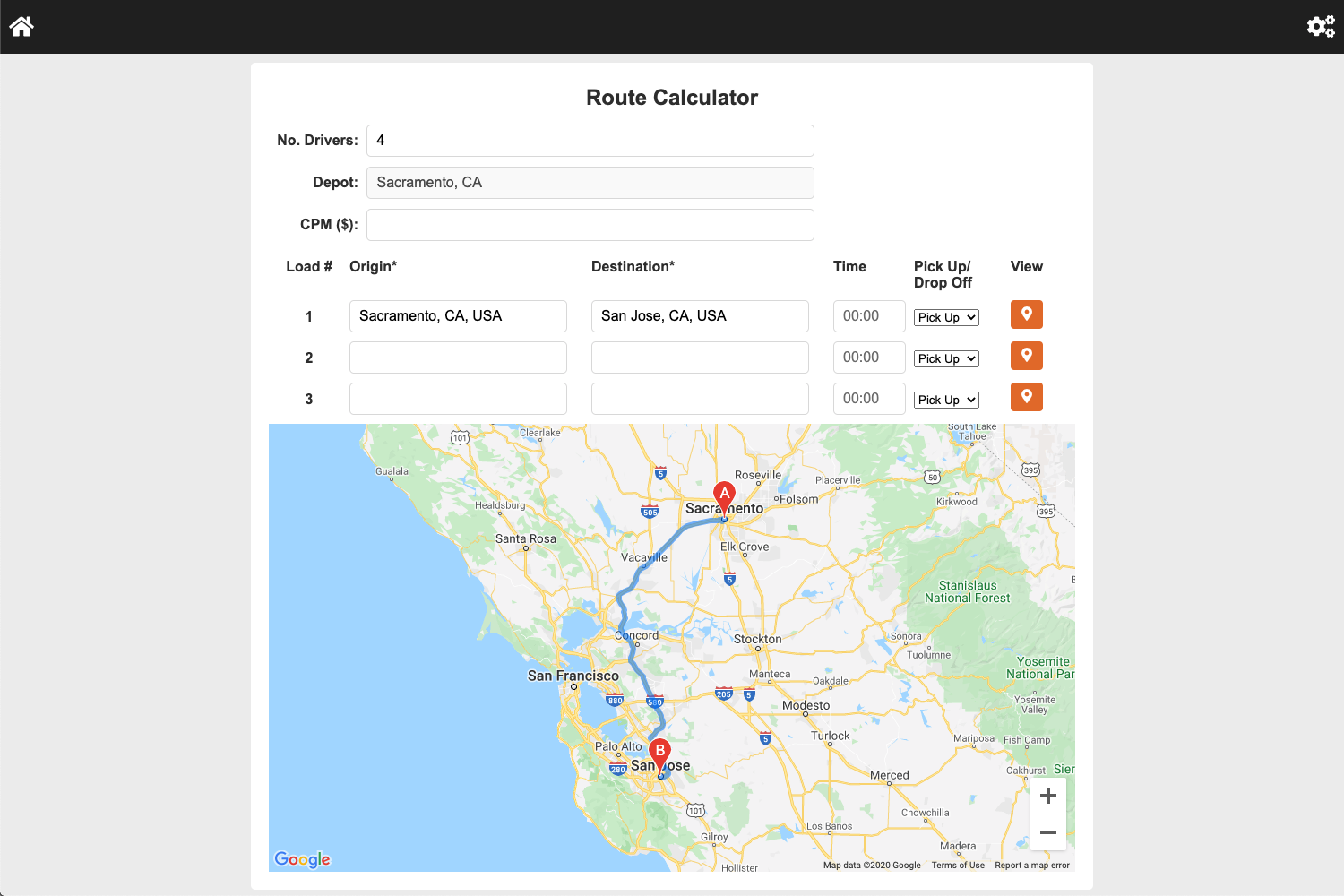Click the Report a map error link

[x=1031, y=865]
